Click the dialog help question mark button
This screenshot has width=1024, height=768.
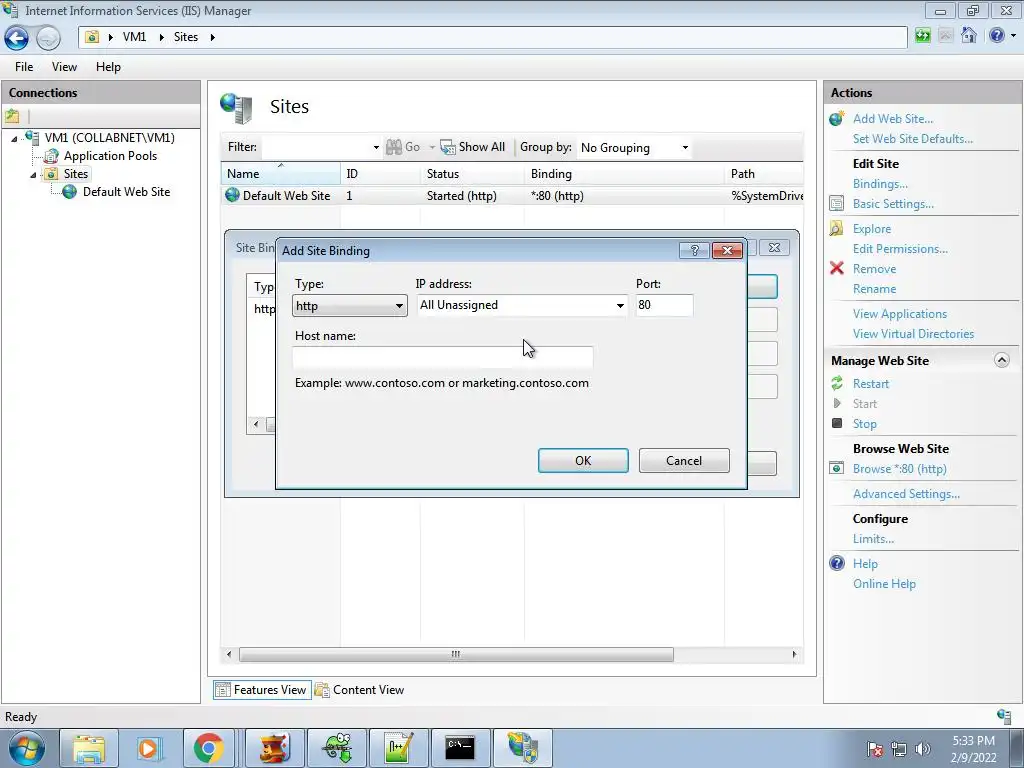click(694, 250)
